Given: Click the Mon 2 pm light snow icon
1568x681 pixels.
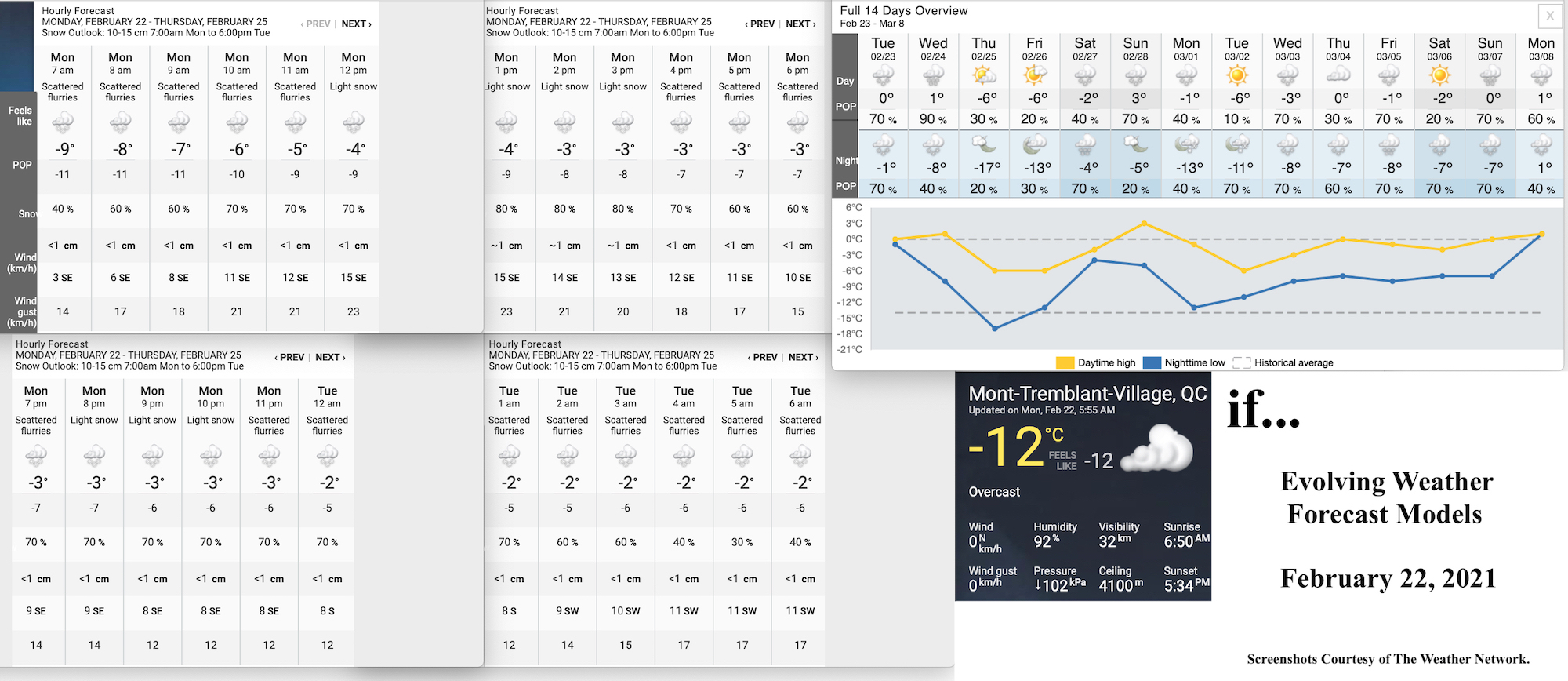Looking at the screenshot, I should click(x=564, y=122).
